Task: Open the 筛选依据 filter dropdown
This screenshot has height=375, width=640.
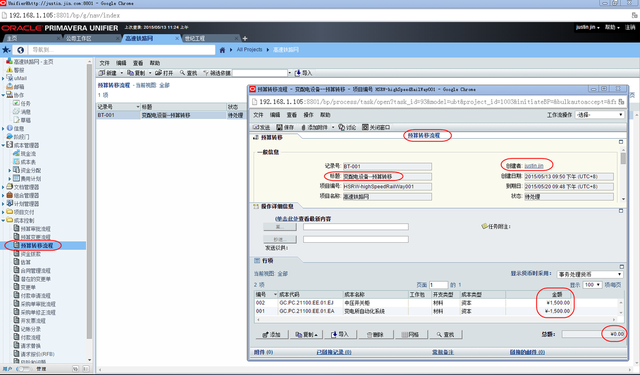Action: (x=290, y=73)
